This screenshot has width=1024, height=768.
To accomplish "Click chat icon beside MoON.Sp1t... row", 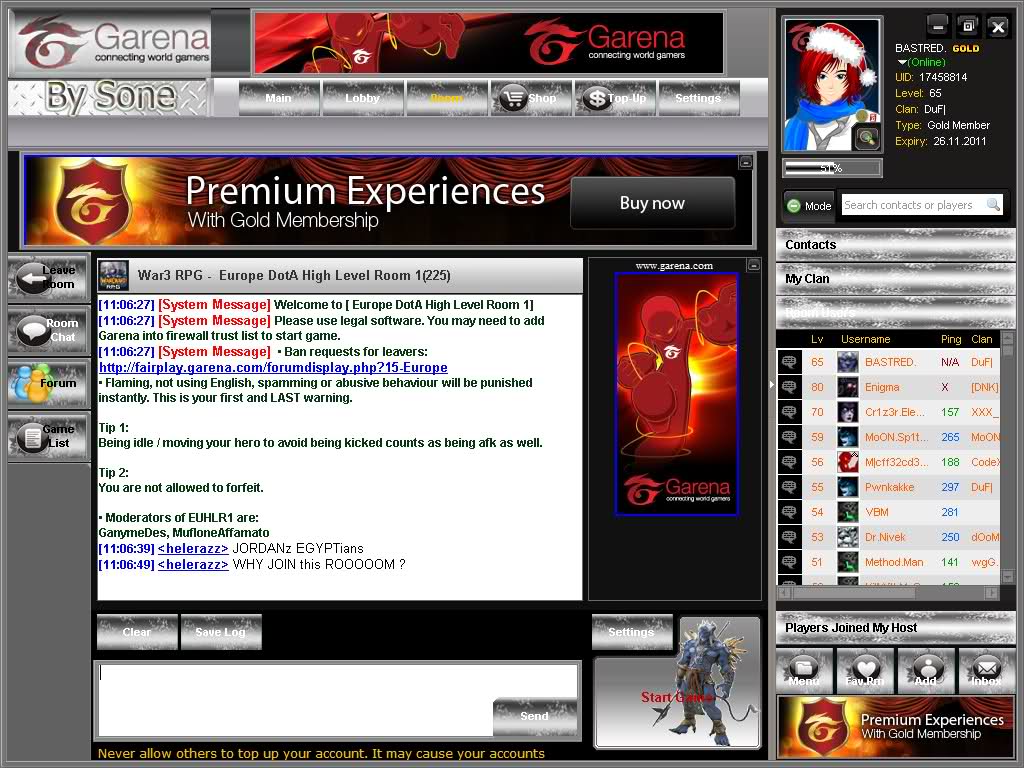I will (x=789, y=437).
